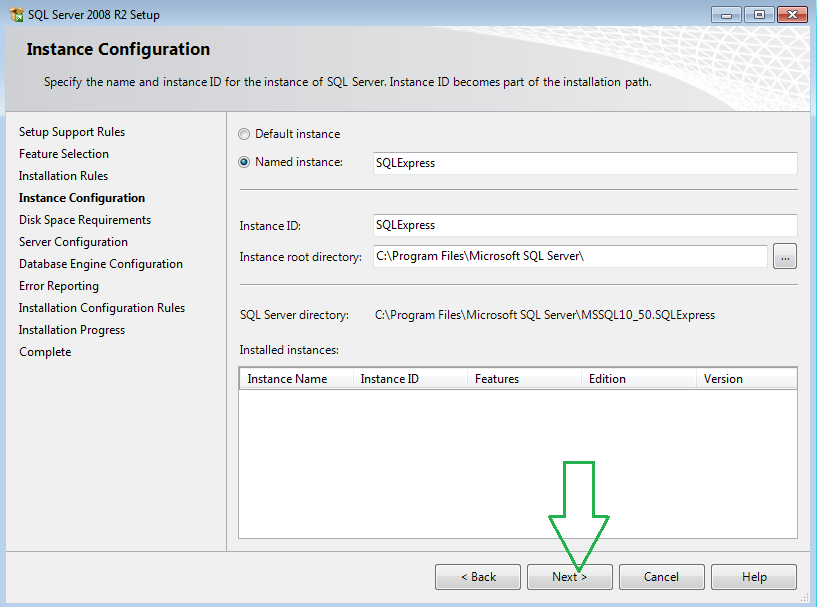Select the Default instance radio button
Image resolution: width=817 pixels, height=607 pixels.
243,134
